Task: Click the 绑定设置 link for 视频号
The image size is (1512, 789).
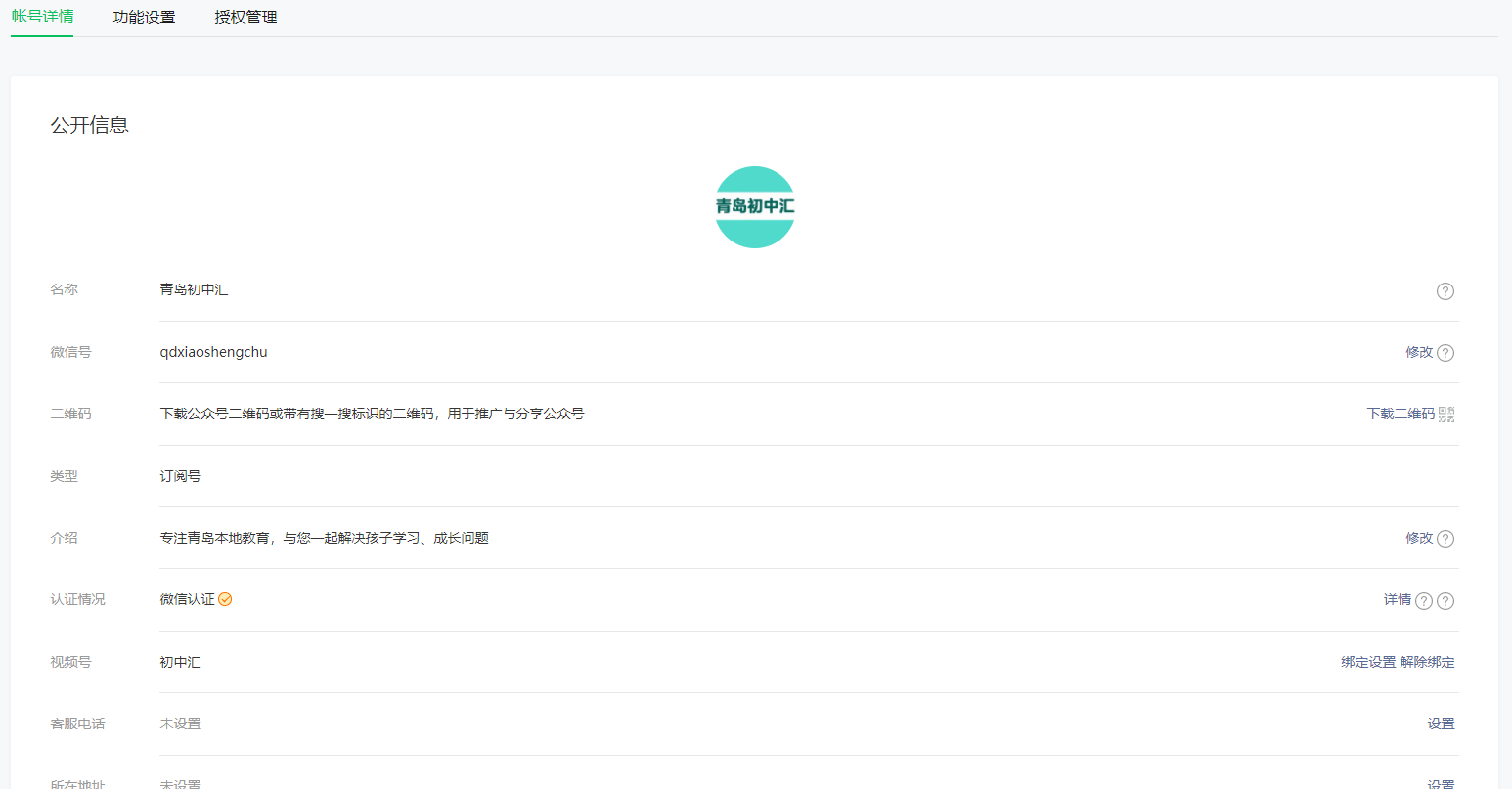Action: pos(1368,662)
